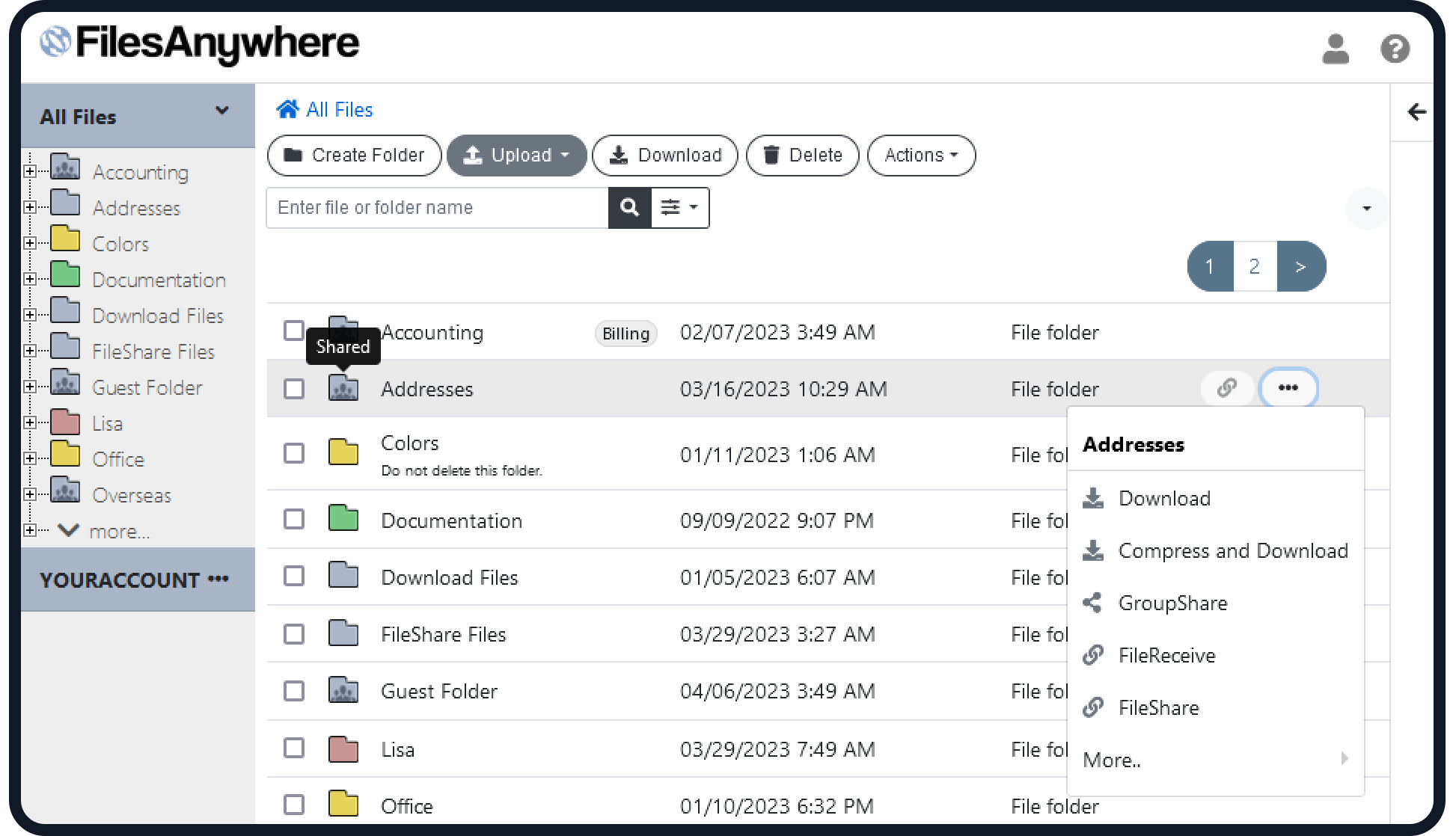Viewport: 1456px width, 836px height.
Task: Click the FileReceive link icon in context menu
Action: [1093, 655]
